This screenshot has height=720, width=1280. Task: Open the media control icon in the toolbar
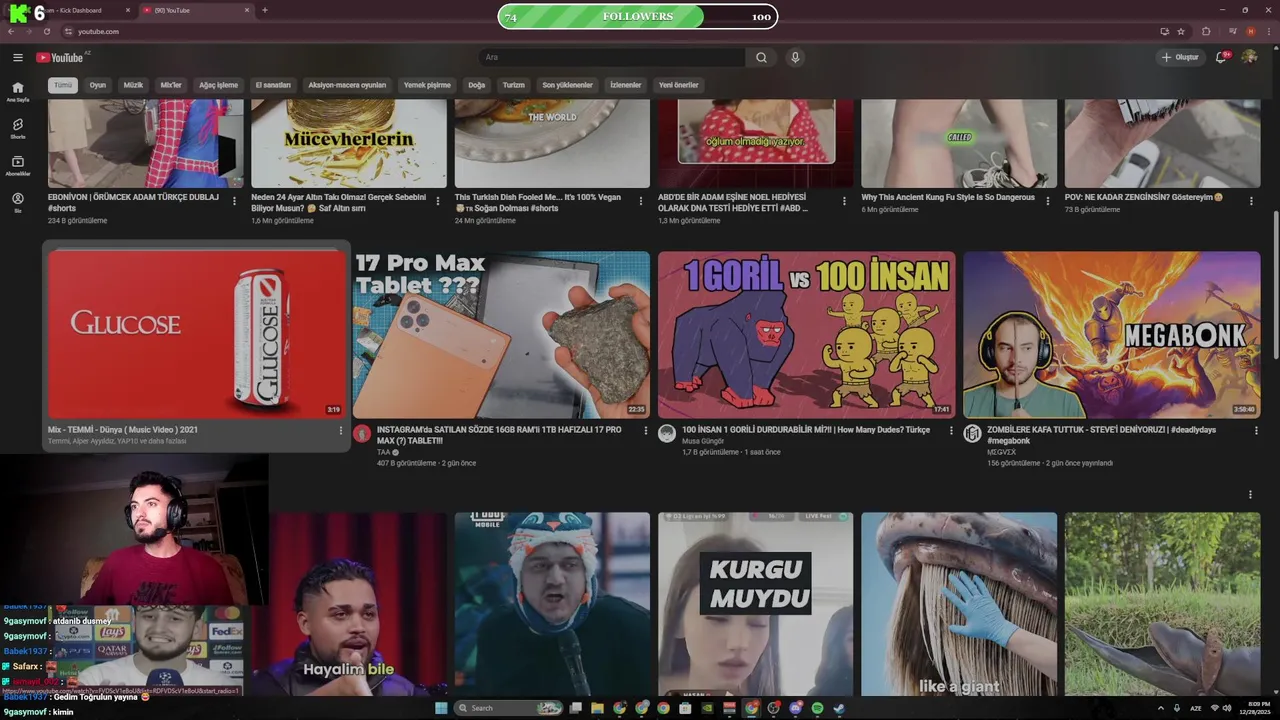pos(1233,31)
